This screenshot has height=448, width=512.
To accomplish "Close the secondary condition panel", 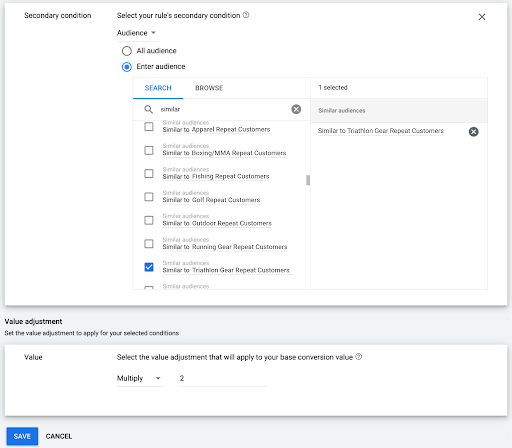I will coord(482,17).
